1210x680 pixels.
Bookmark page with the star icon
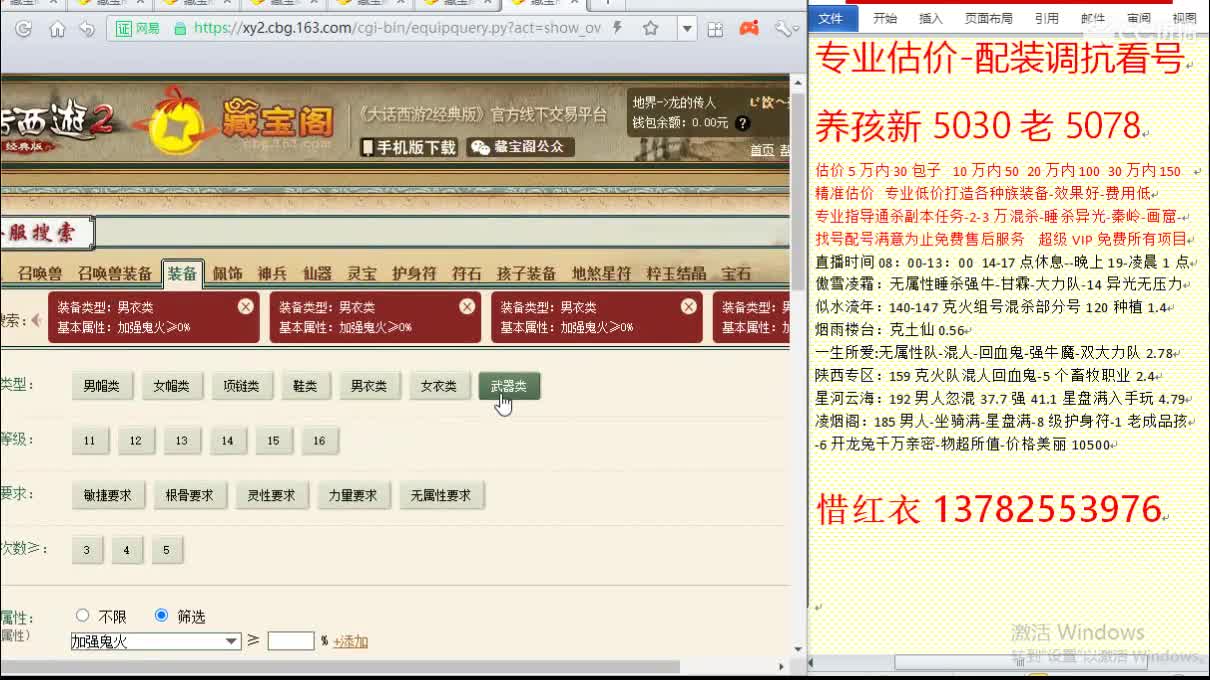click(x=651, y=28)
